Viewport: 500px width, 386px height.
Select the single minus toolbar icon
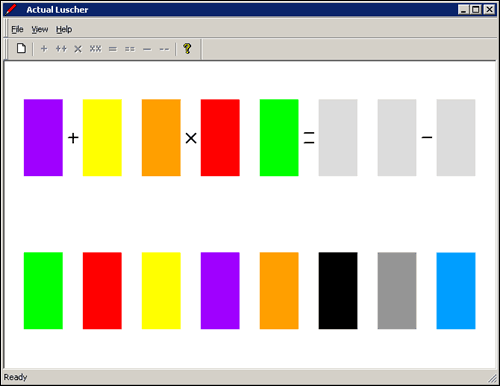[147, 49]
